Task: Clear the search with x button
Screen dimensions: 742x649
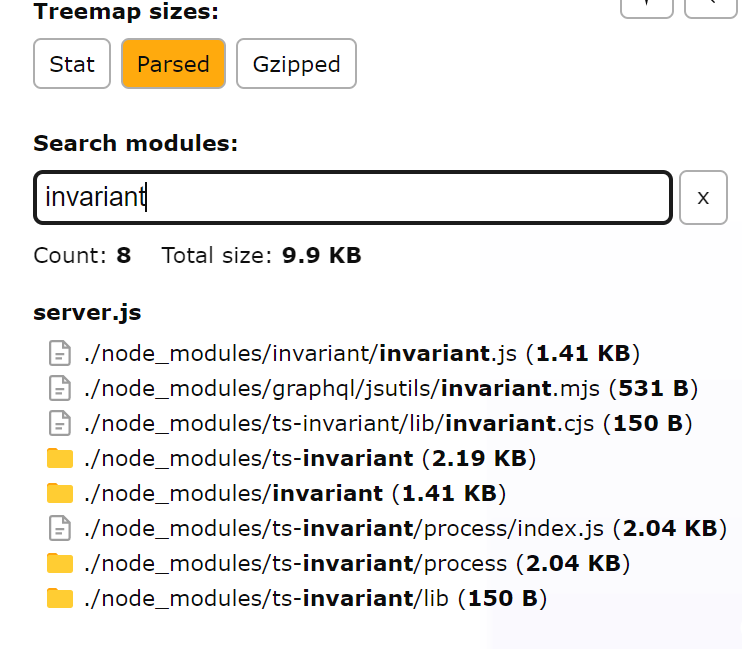Action: [703, 198]
